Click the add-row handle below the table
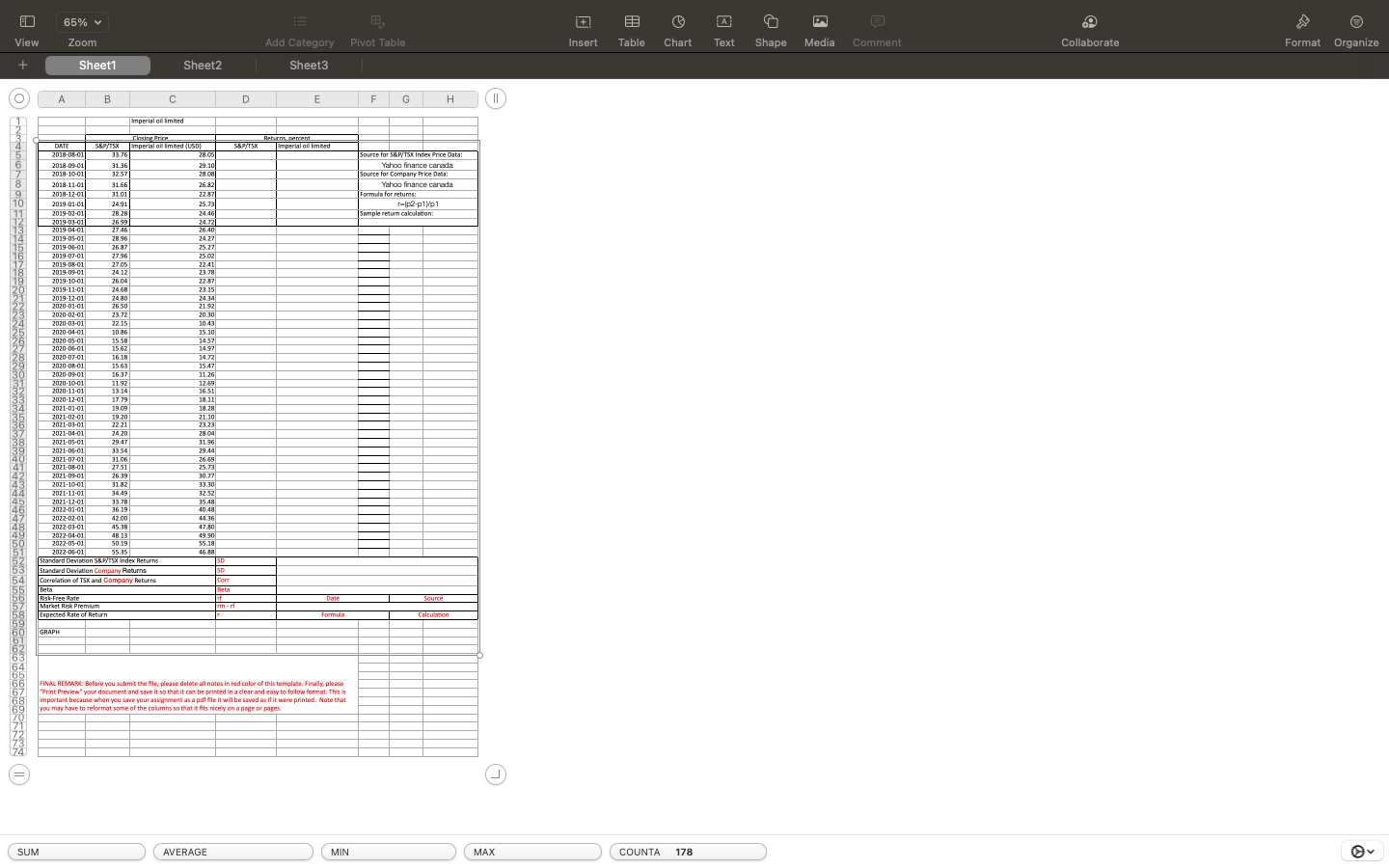This screenshot has height=868, width=1389. [18, 774]
